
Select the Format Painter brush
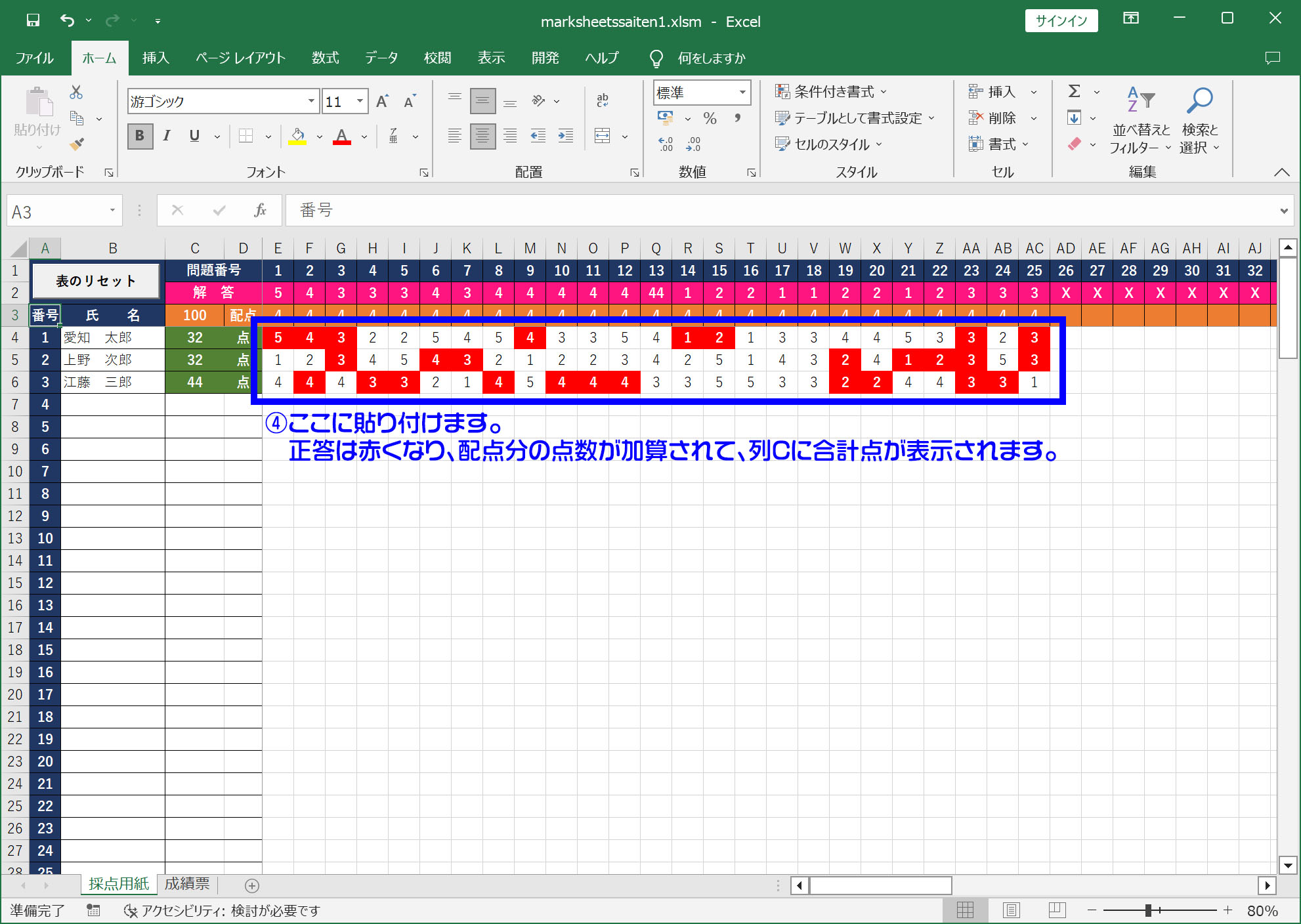pos(77,144)
